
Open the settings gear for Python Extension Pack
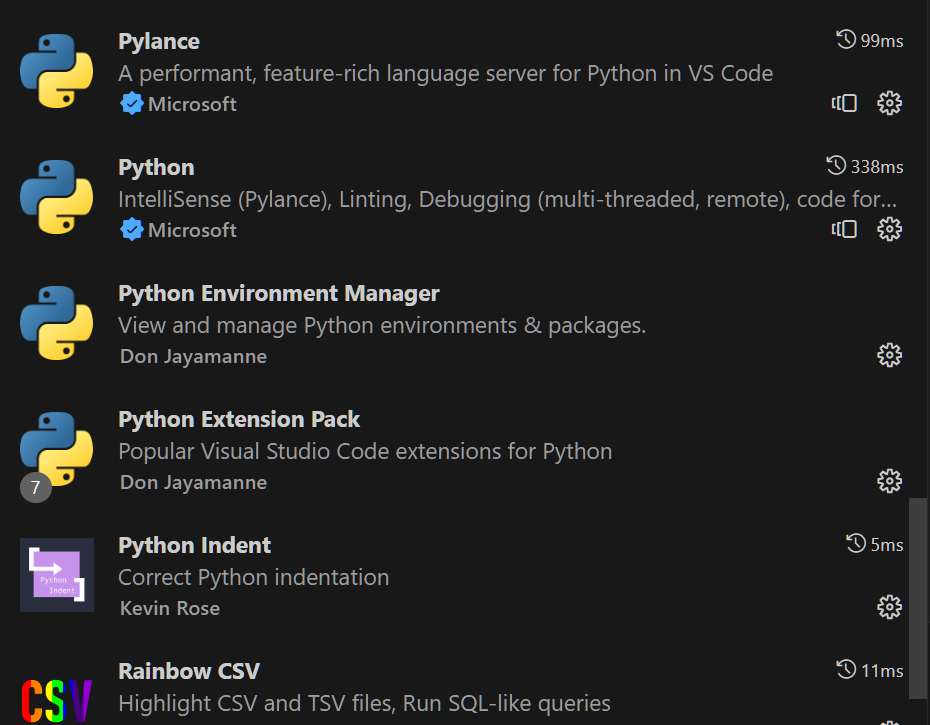click(x=889, y=481)
